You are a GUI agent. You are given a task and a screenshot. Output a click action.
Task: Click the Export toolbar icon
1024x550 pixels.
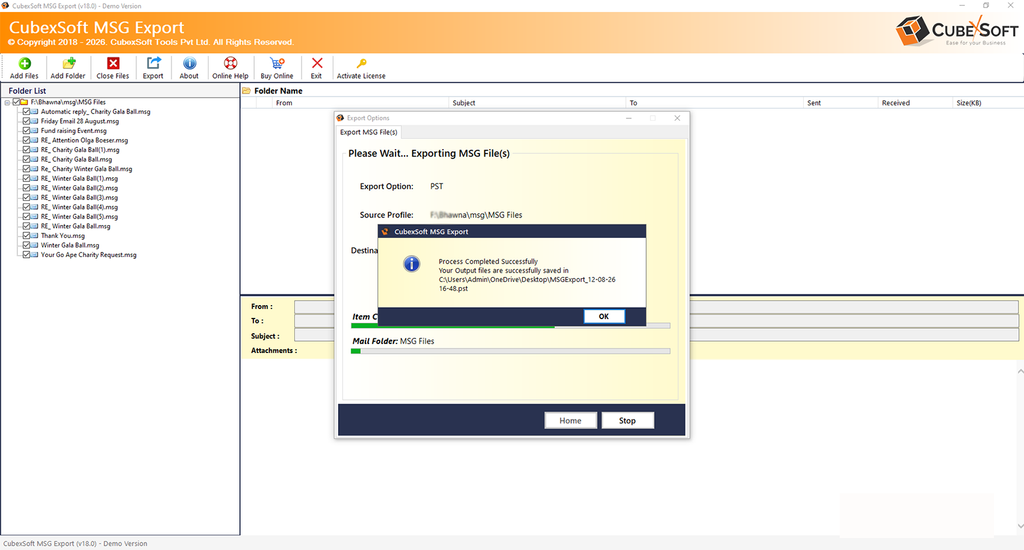(x=153, y=63)
